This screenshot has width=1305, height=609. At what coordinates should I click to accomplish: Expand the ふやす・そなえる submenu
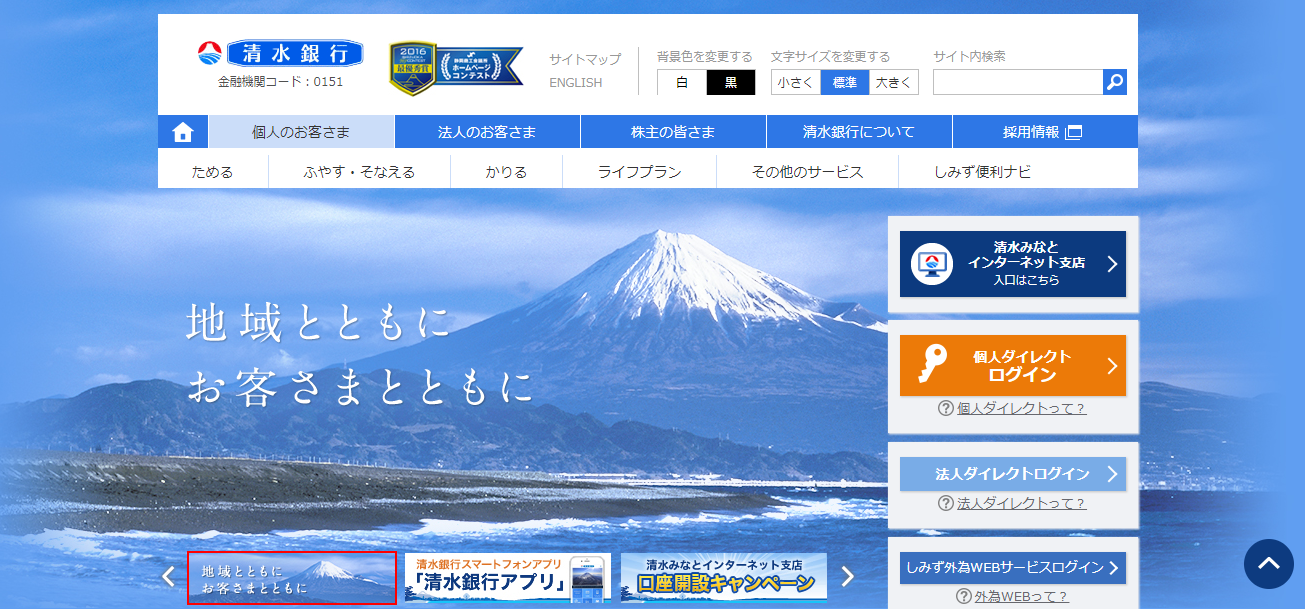pos(359,172)
